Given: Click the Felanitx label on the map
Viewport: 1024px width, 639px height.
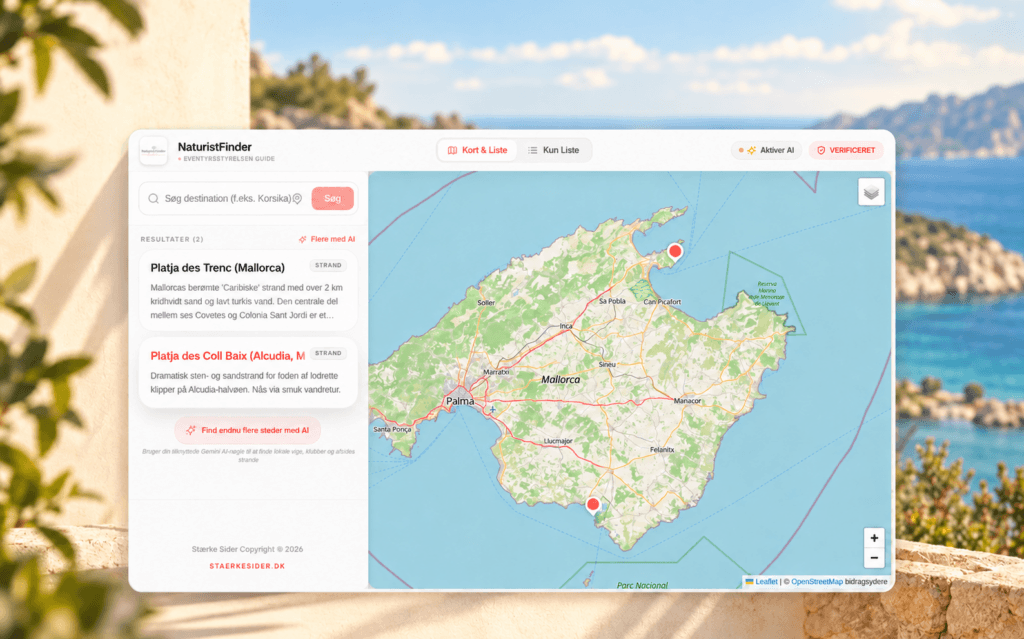Looking at the screenshot, I should click(662, 450).
